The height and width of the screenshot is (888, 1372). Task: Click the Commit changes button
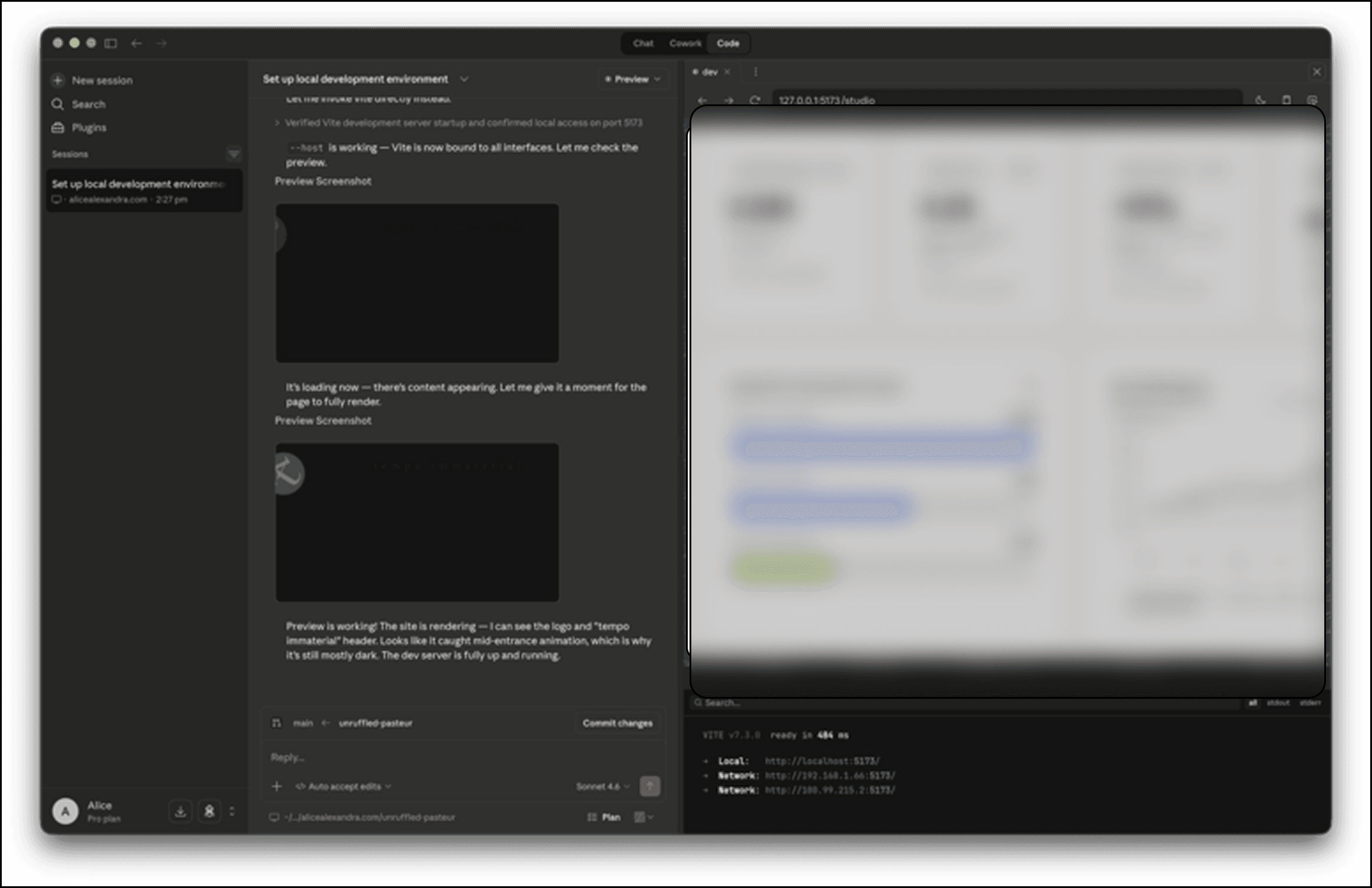[x=617, y=723]
